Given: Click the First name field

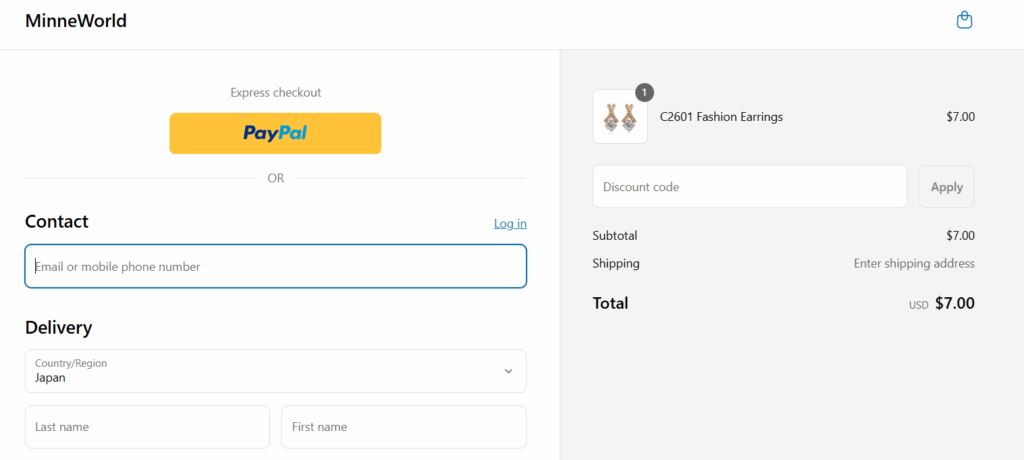Looking at the screenshot, I should tap(404, 427).
